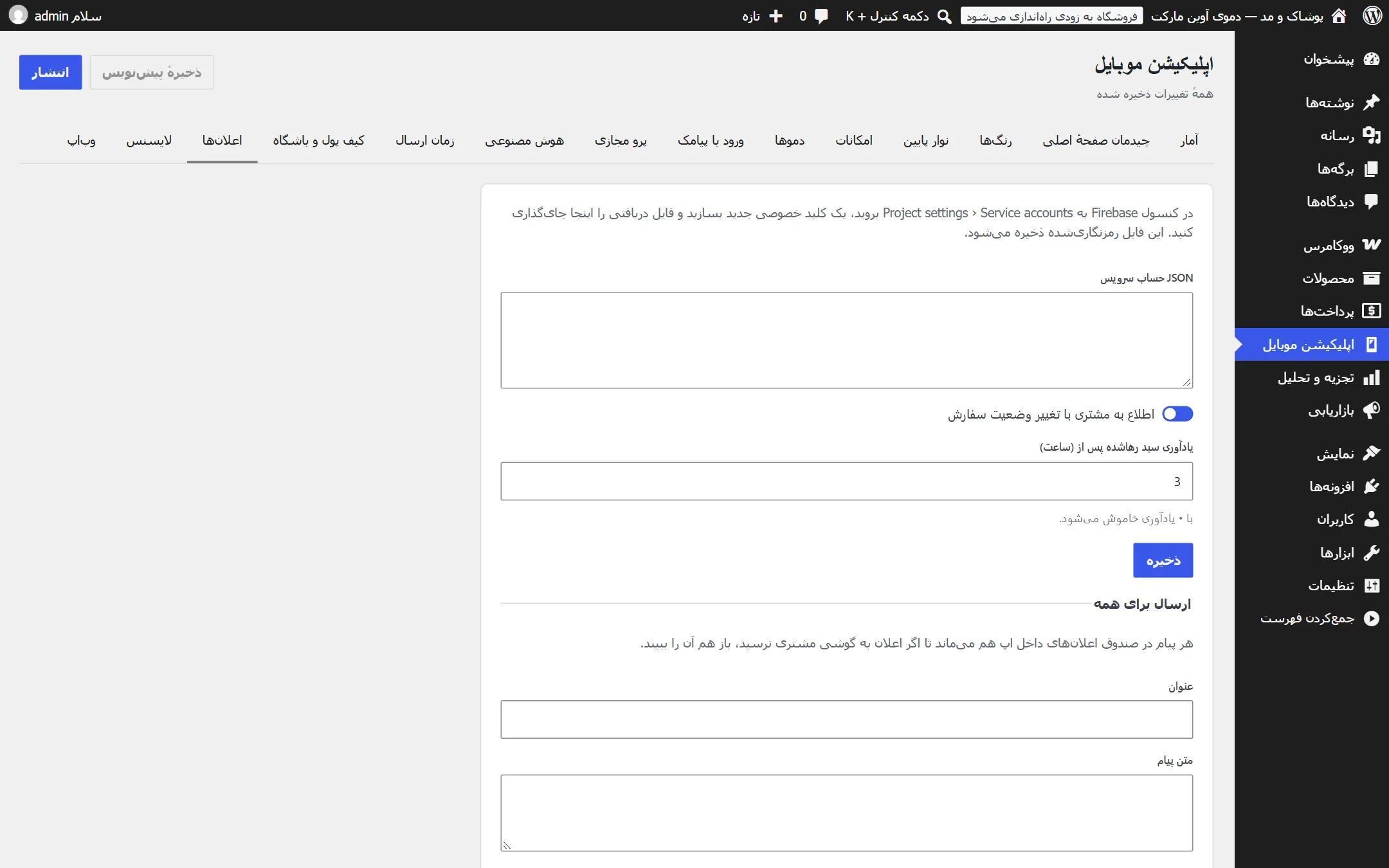Click the search magnifier icon in admin bar

tap(944, 16)
